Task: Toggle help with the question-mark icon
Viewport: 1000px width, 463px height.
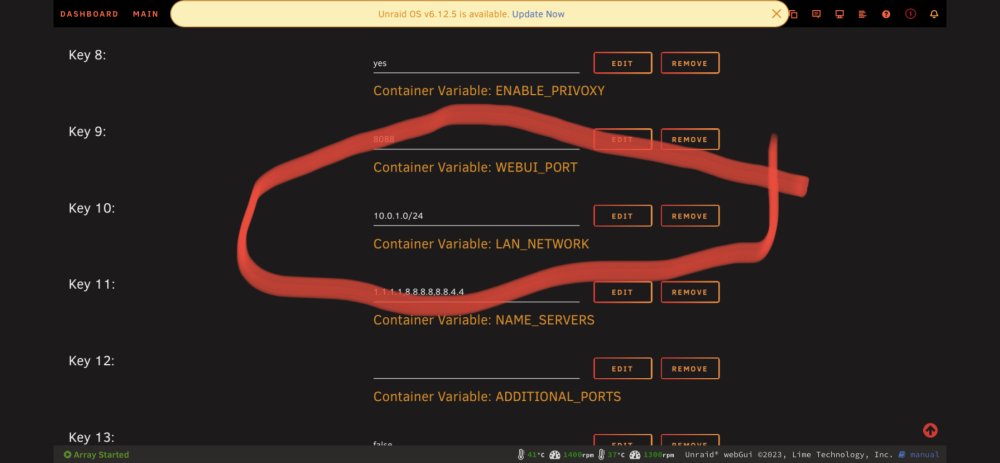Action: tap(886, 14)
